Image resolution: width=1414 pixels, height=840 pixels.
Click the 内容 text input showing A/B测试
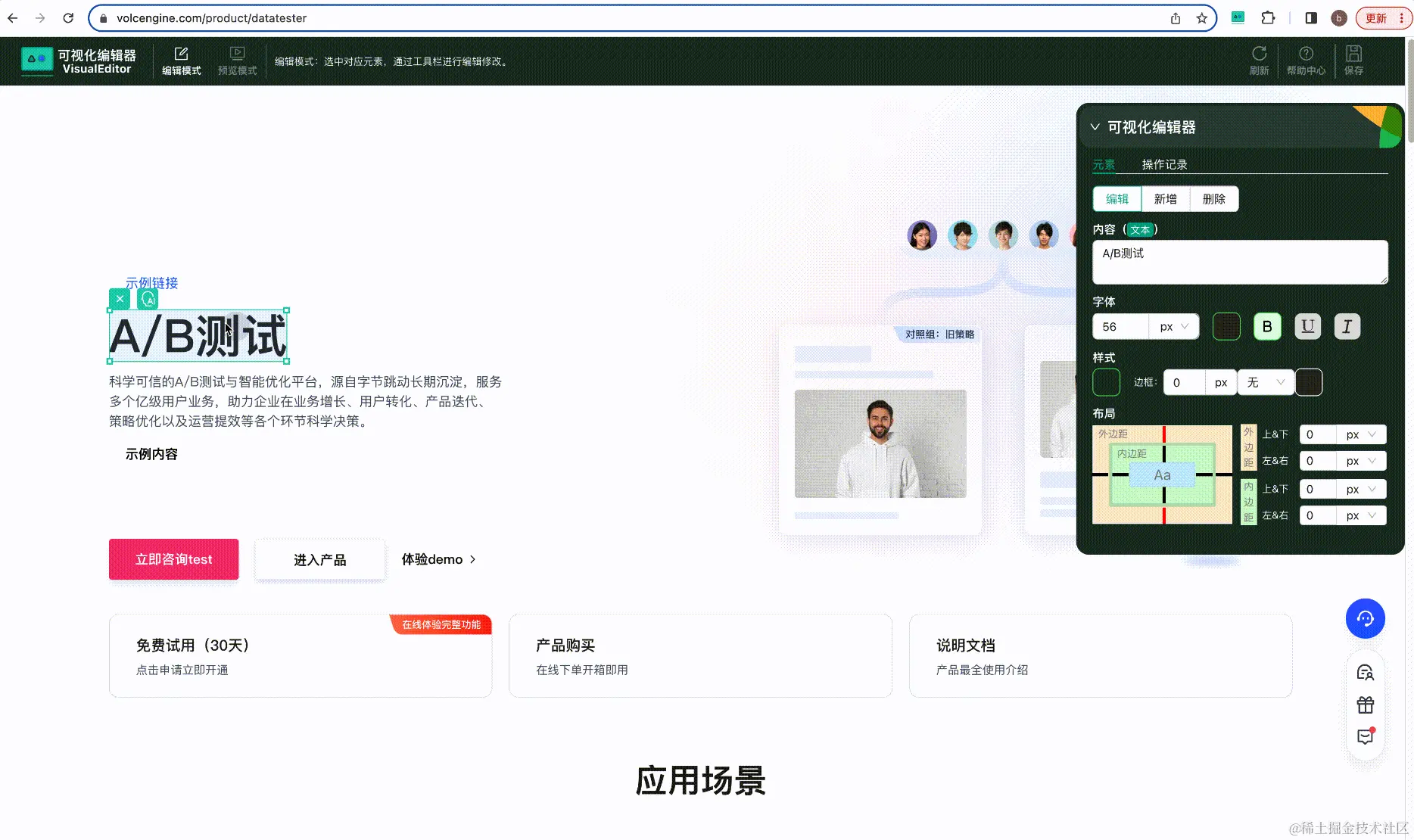tap(1239, 262)
